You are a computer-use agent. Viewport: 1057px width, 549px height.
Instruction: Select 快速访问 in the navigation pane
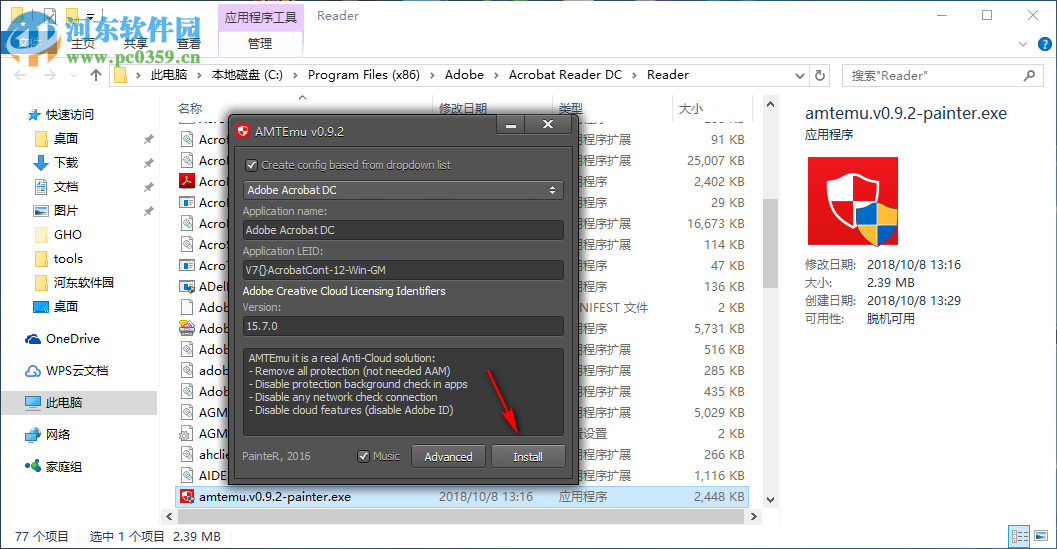69,115
